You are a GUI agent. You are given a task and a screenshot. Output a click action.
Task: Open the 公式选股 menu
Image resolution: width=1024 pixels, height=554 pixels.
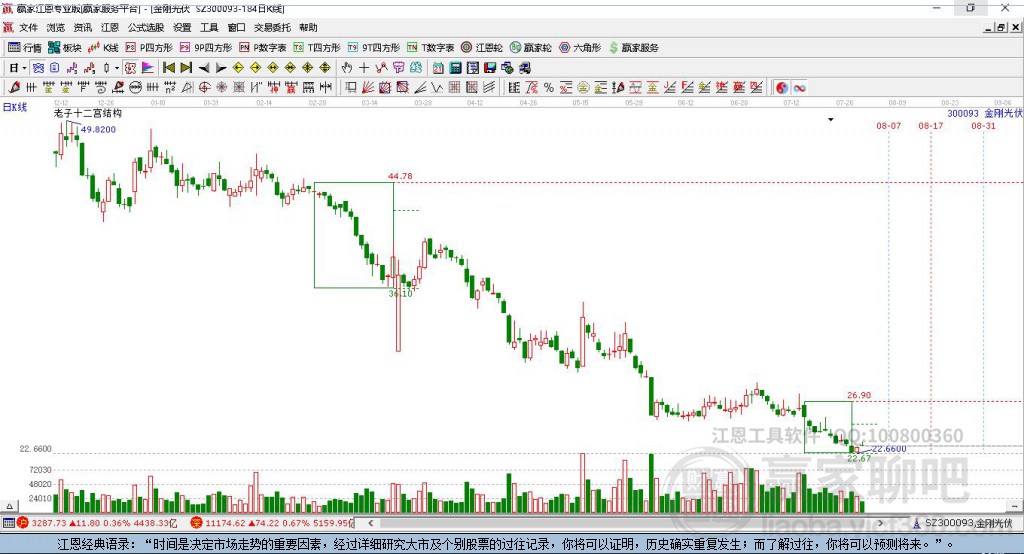click(146, 27)
